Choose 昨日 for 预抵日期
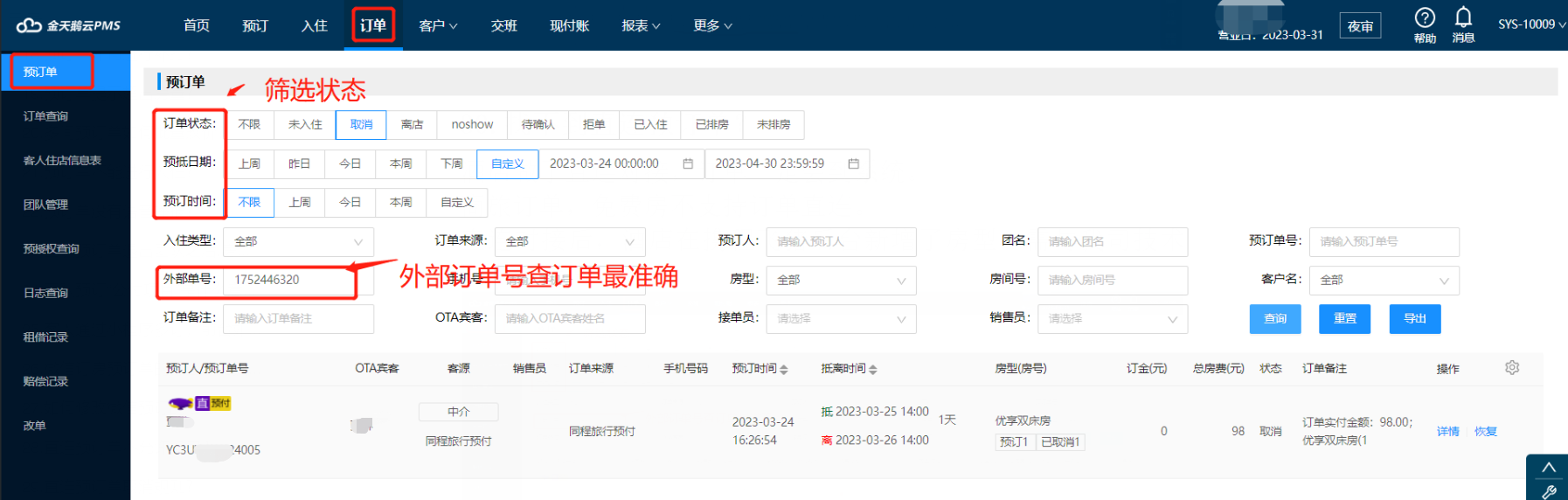Screen dimensions: 1568x500 pos(299,163)
